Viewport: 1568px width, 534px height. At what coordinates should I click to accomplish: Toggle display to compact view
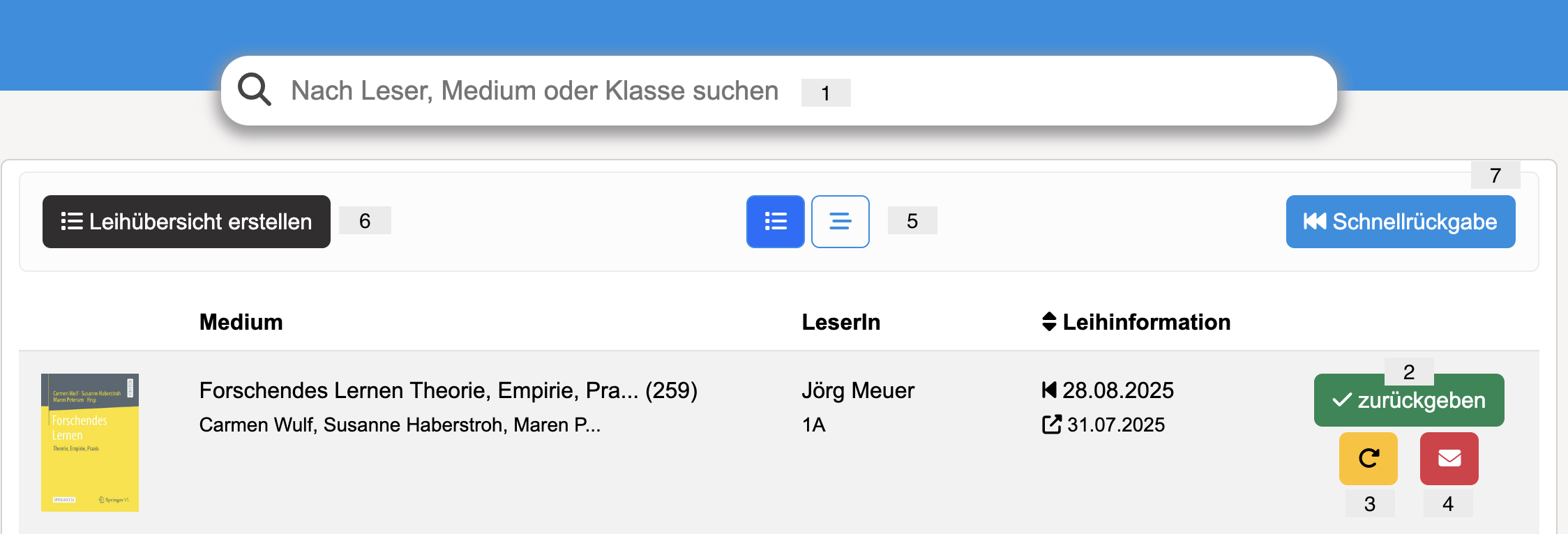(840, 221)
